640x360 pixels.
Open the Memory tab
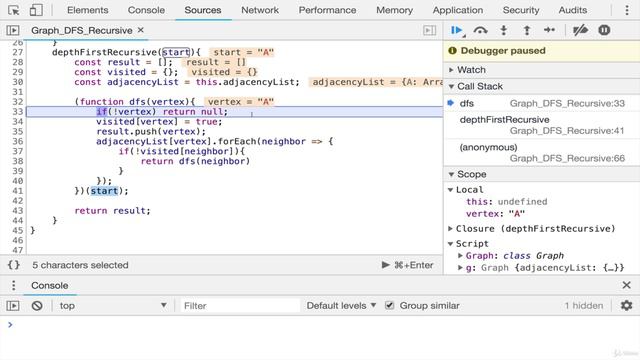tap(394, 10)
